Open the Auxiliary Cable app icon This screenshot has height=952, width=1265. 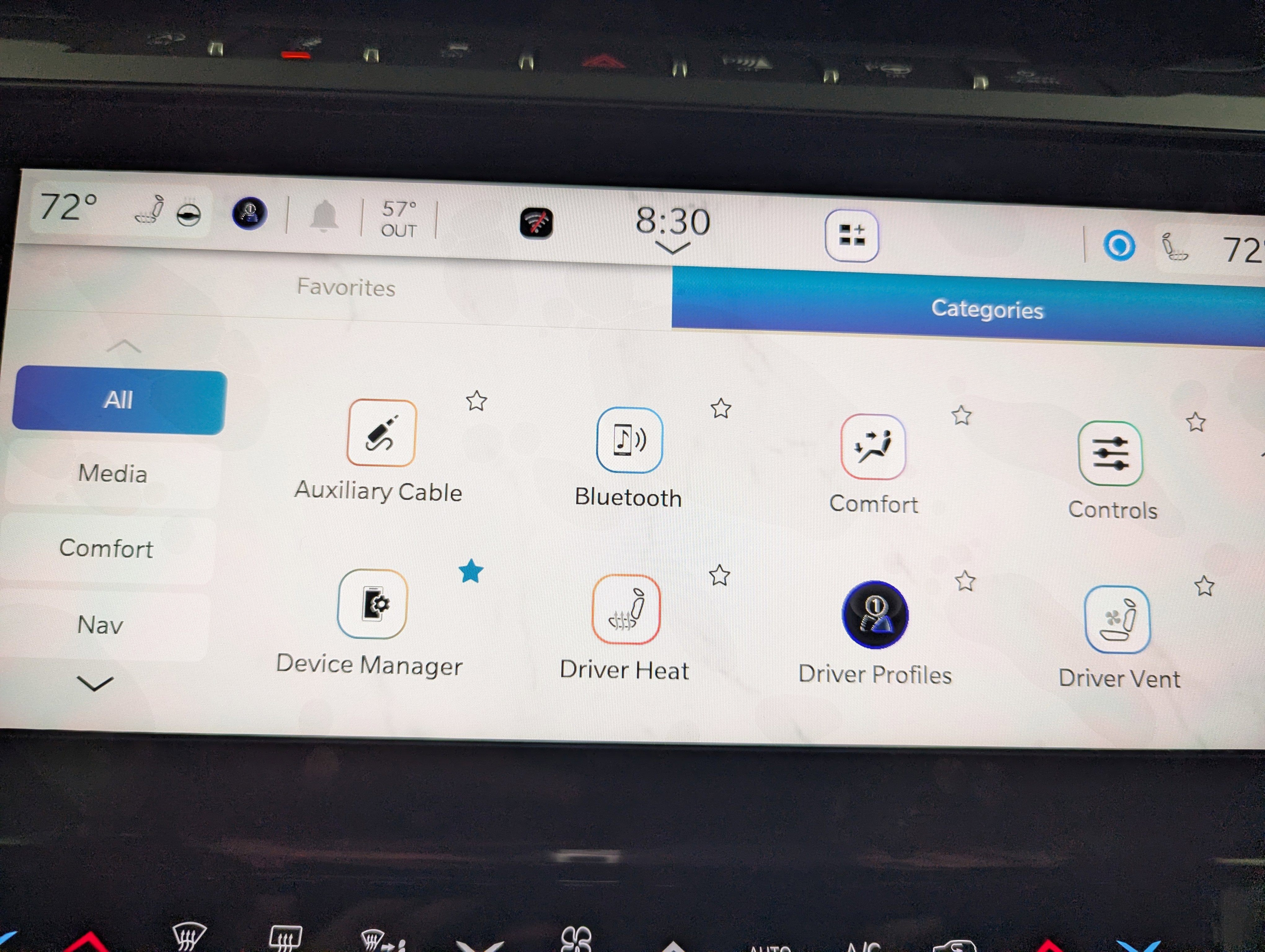tap(381, 433)
